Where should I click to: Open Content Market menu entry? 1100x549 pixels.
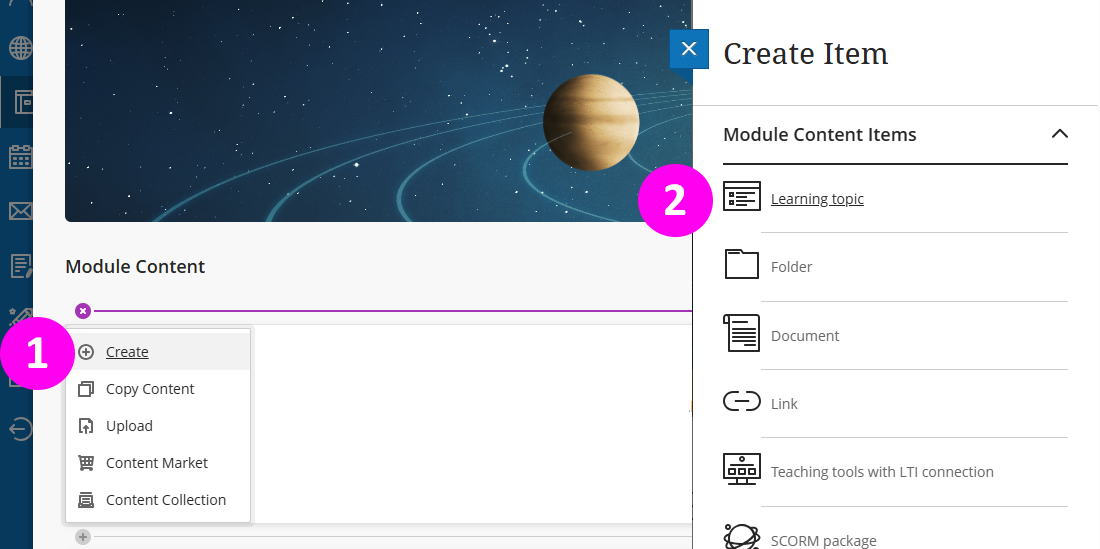point(159,463)
